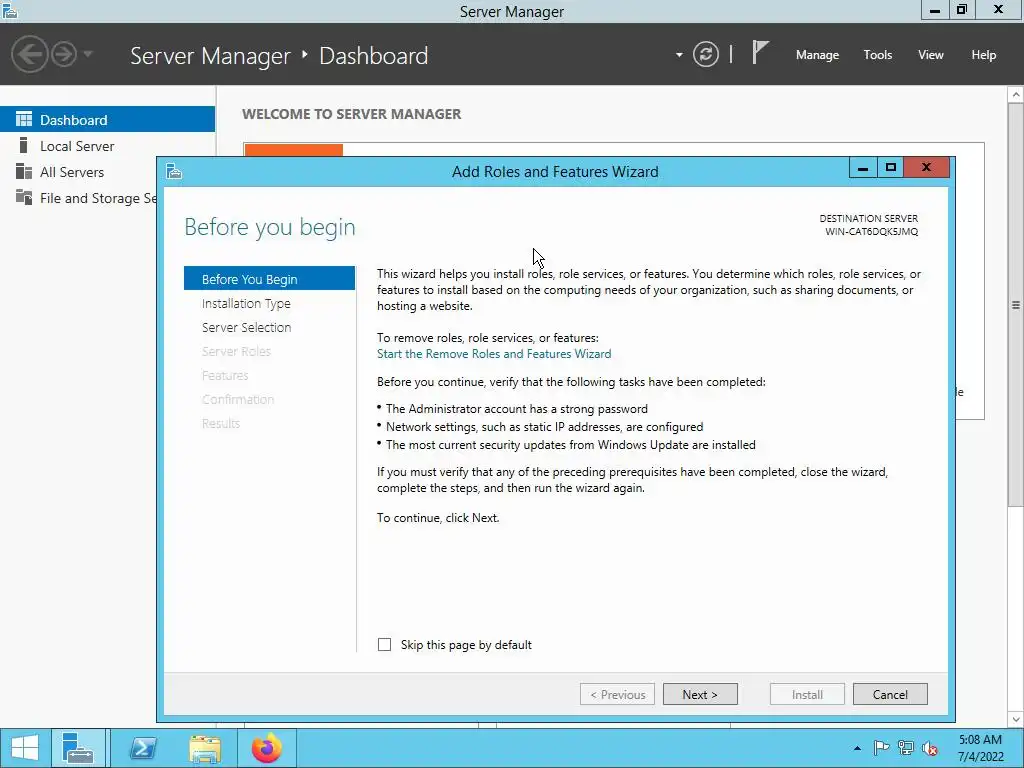Viewport: 1024px width, 768px height.
Task: Open the View menu
Action: tap(931, 55)
